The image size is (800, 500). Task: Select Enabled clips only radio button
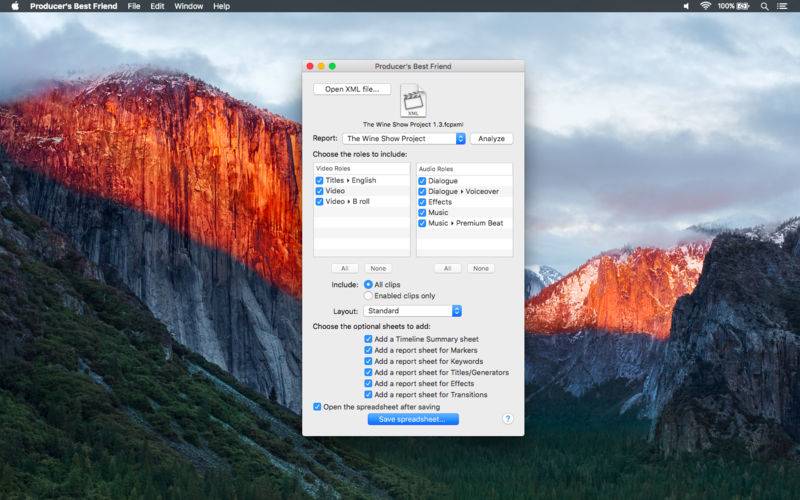click(x=368, y=295)
